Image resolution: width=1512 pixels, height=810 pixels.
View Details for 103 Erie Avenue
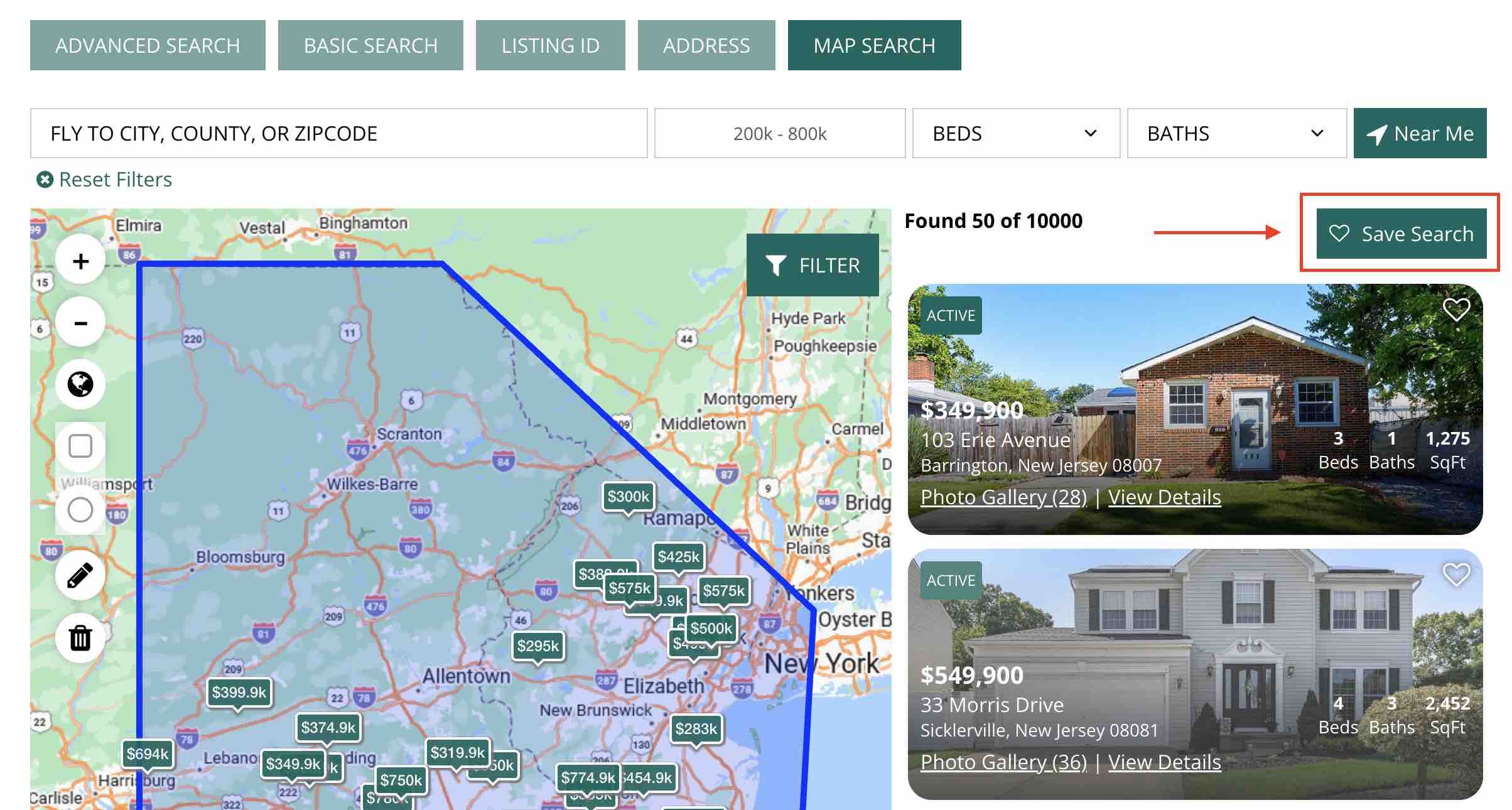click(1165, 497)
